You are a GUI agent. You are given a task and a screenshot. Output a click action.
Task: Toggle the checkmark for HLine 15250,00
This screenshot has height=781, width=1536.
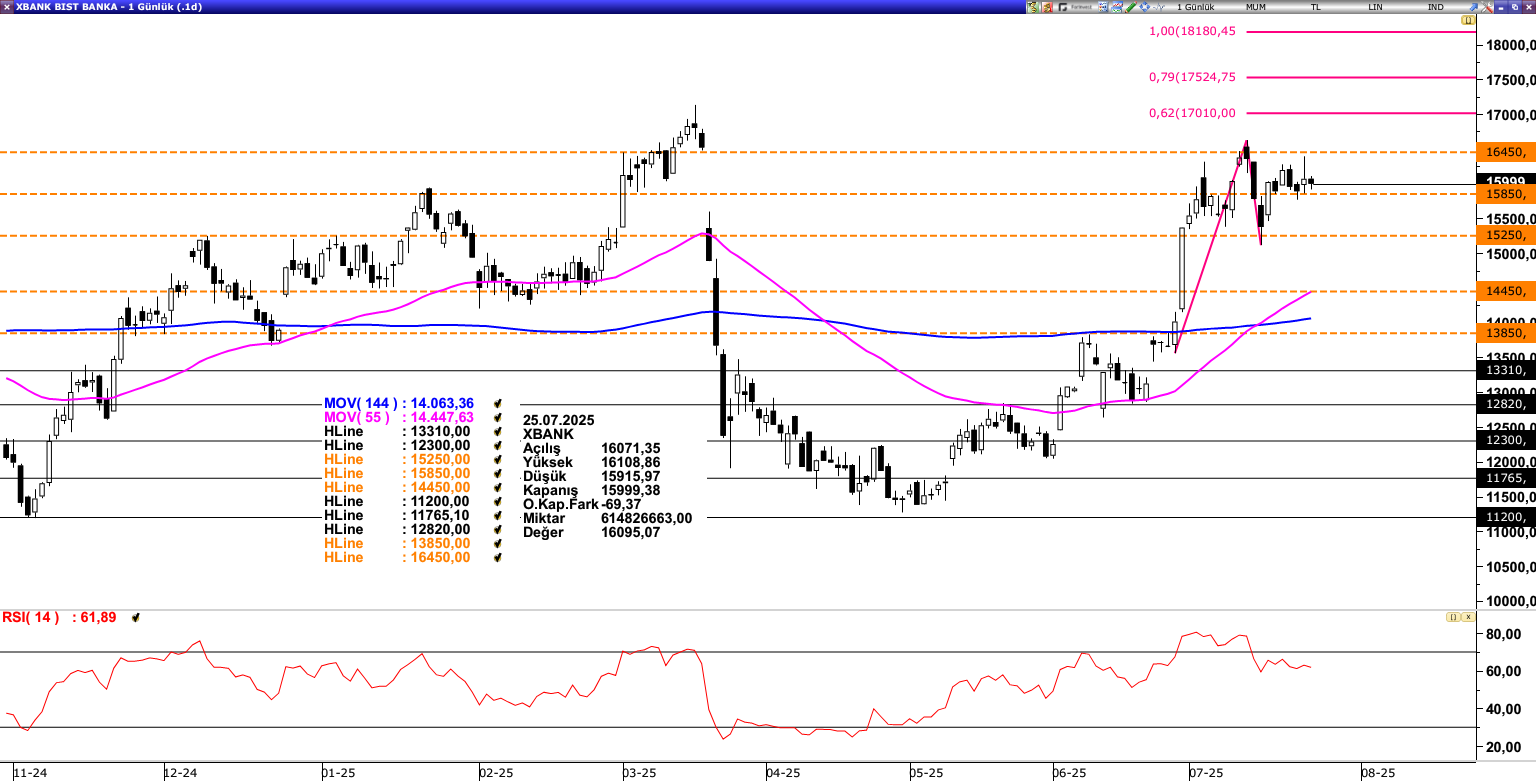click(x=497, y=459)
